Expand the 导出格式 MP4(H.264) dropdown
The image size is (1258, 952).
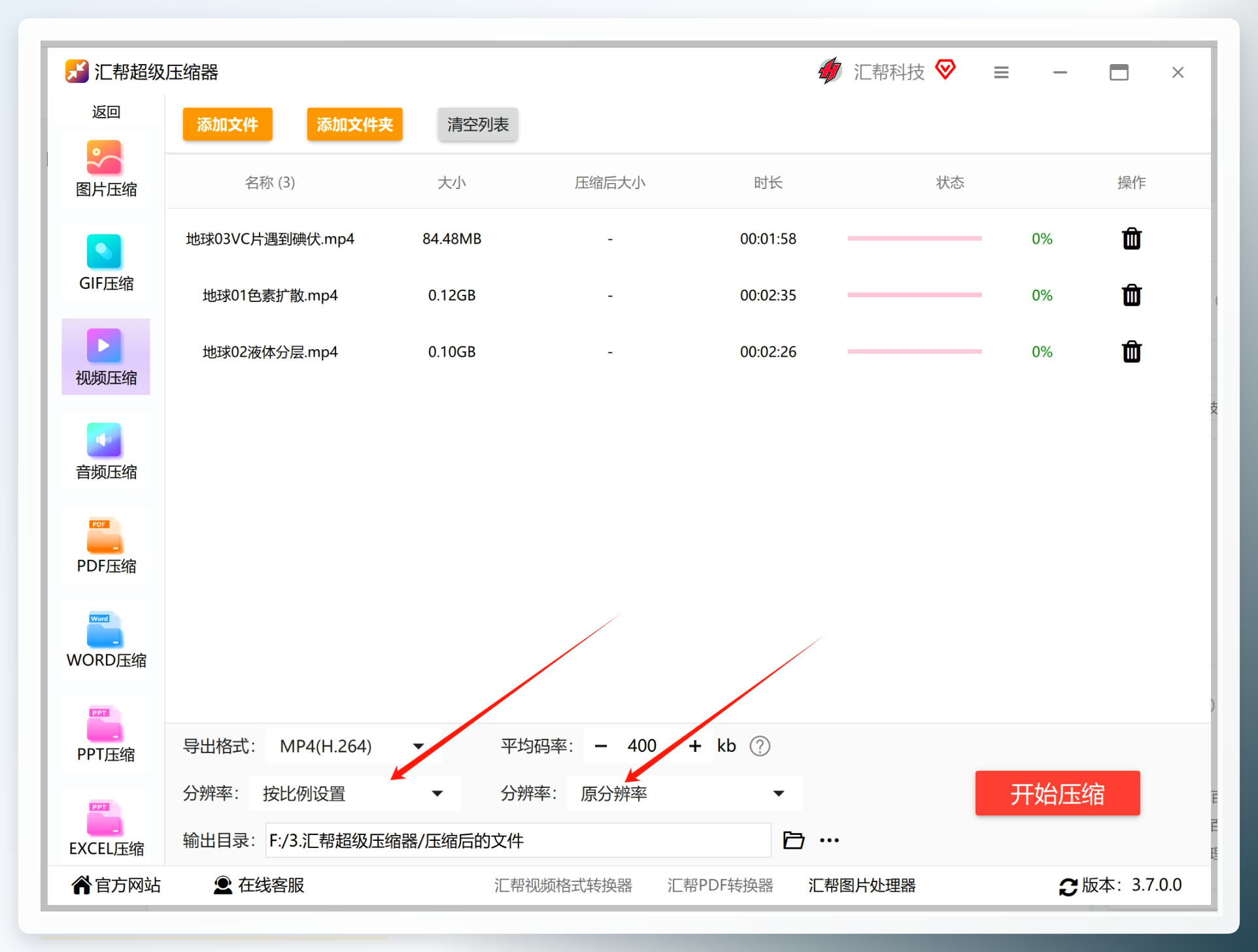pos(354,746)
